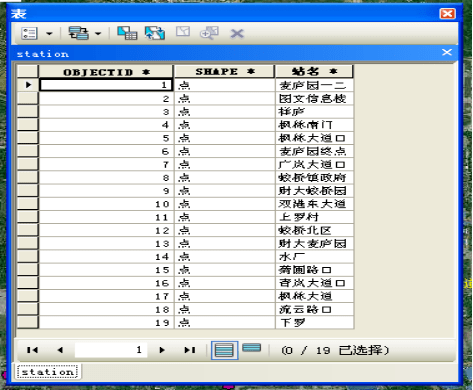Screen dimensions: 473x390
Task: Select the row selector for OBJECTID 5
Action: [28, 138]
